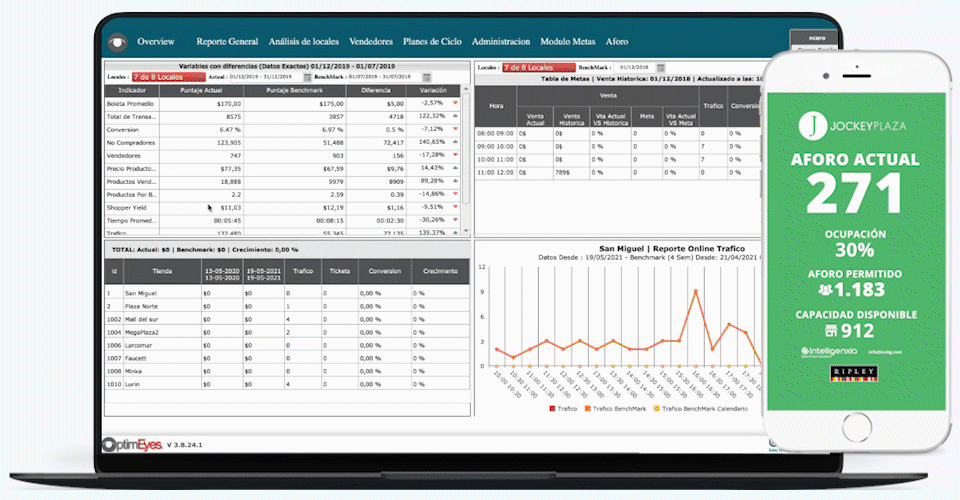
Task: Click red down arrow in Boleta Promedio row
Action: click(455, 103)
